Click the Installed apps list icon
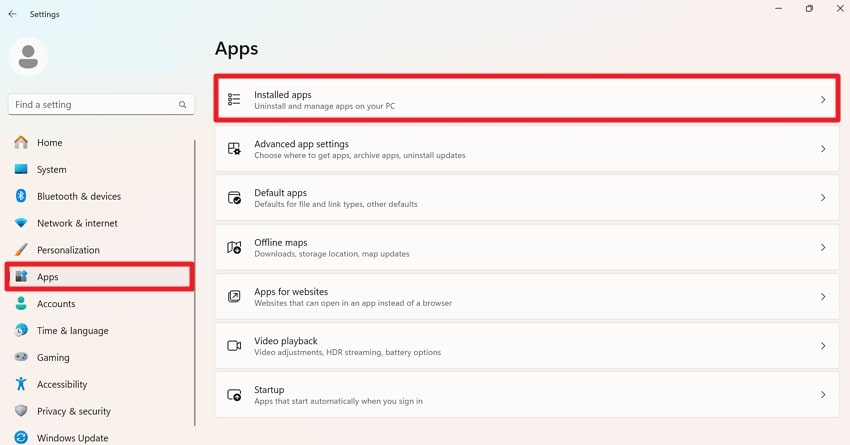The width and height of the screenshot is (850, 445). point(234,100)
